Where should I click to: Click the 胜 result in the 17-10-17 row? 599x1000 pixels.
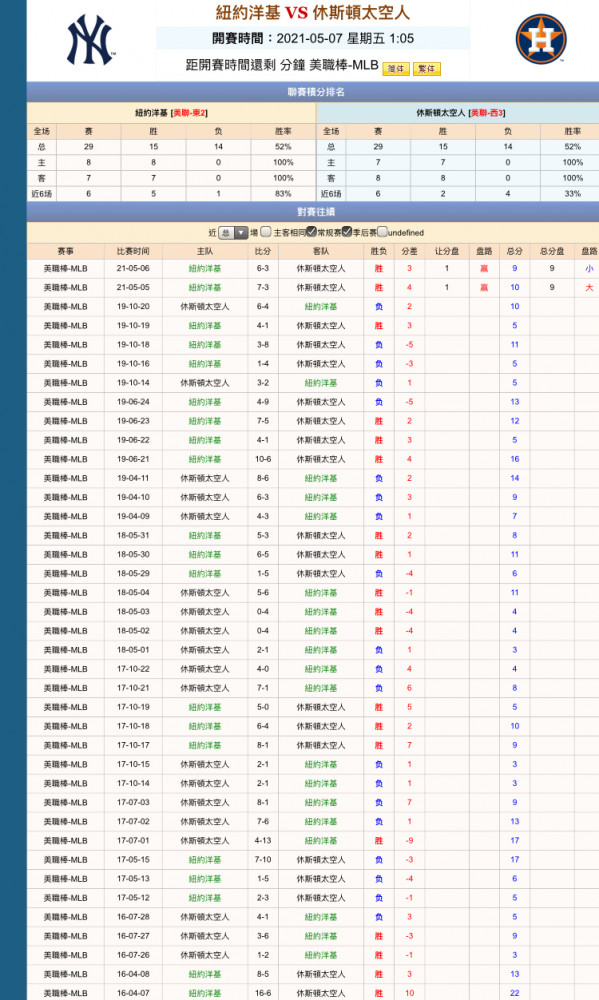coord(379,746)
